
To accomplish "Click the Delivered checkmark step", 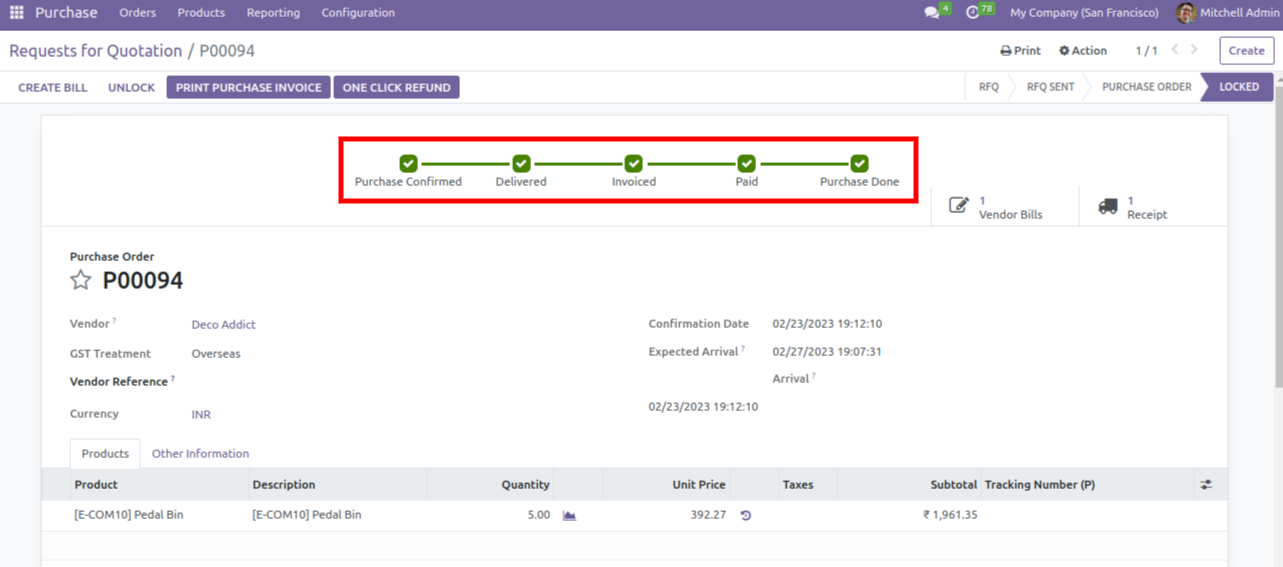I will click(521, 163).
